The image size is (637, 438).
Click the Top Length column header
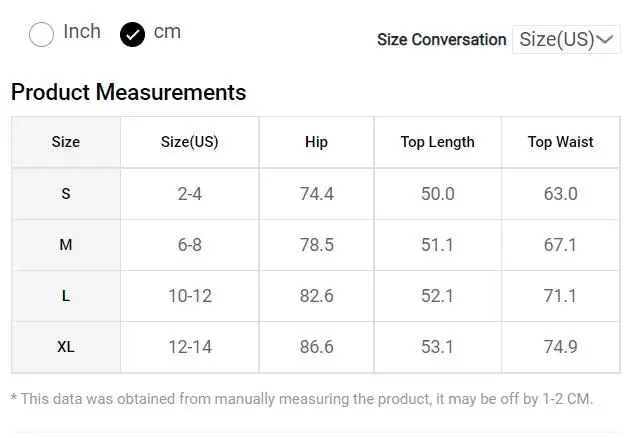(x=437, y=142)
